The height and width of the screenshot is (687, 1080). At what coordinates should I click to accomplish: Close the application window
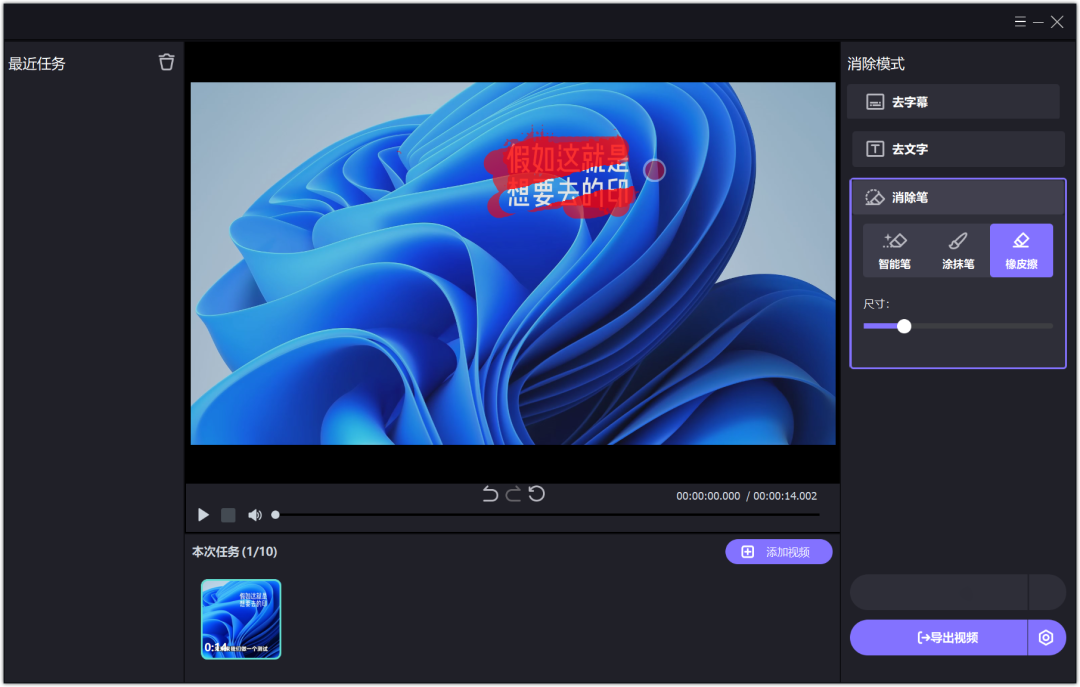tap(1057, 22)
